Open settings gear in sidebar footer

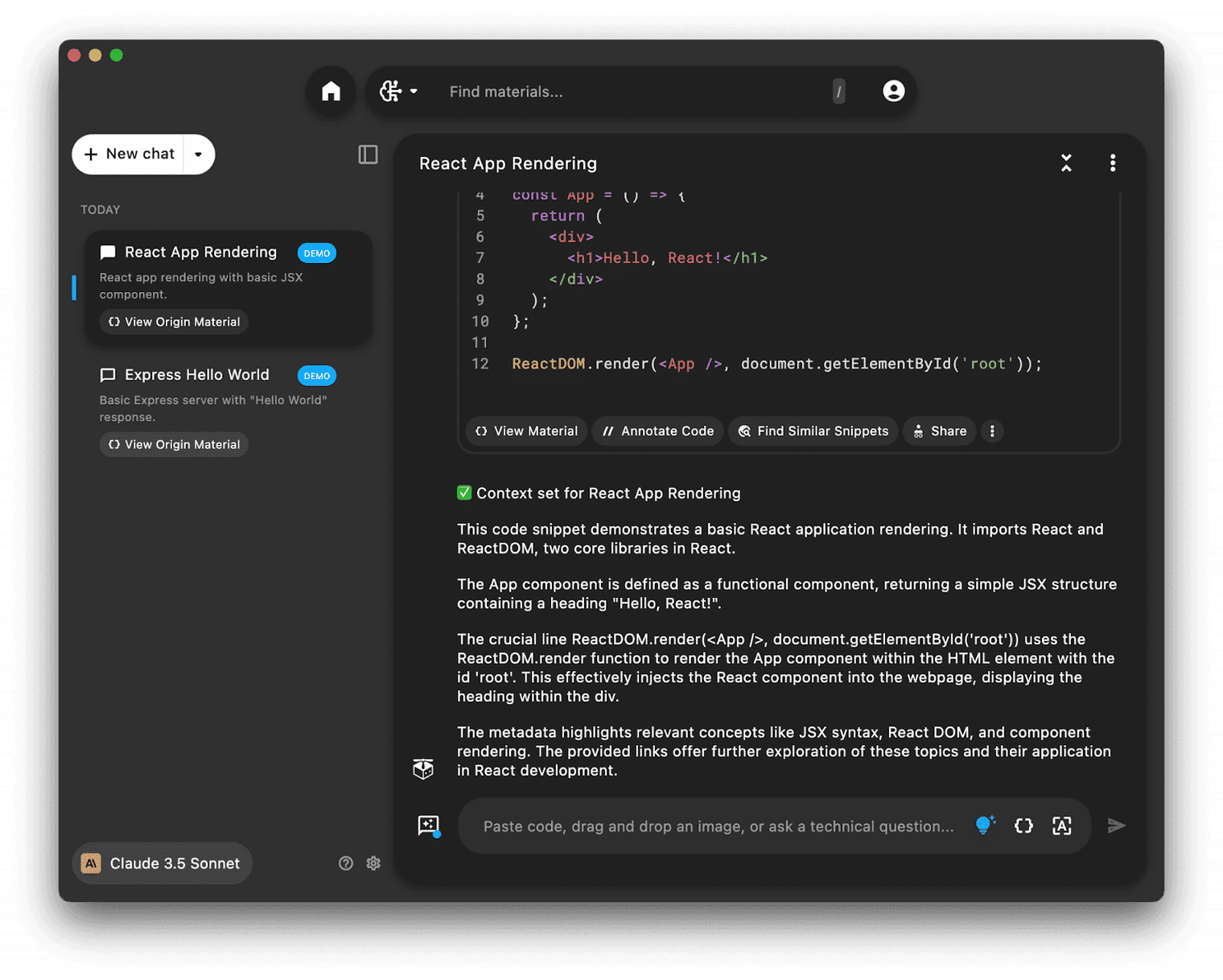[x=373, y=863]
